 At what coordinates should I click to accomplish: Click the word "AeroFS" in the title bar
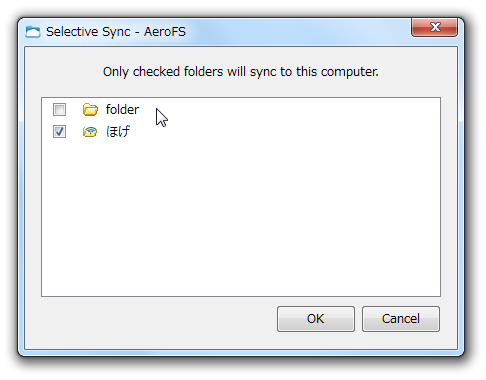coord(165,32)
